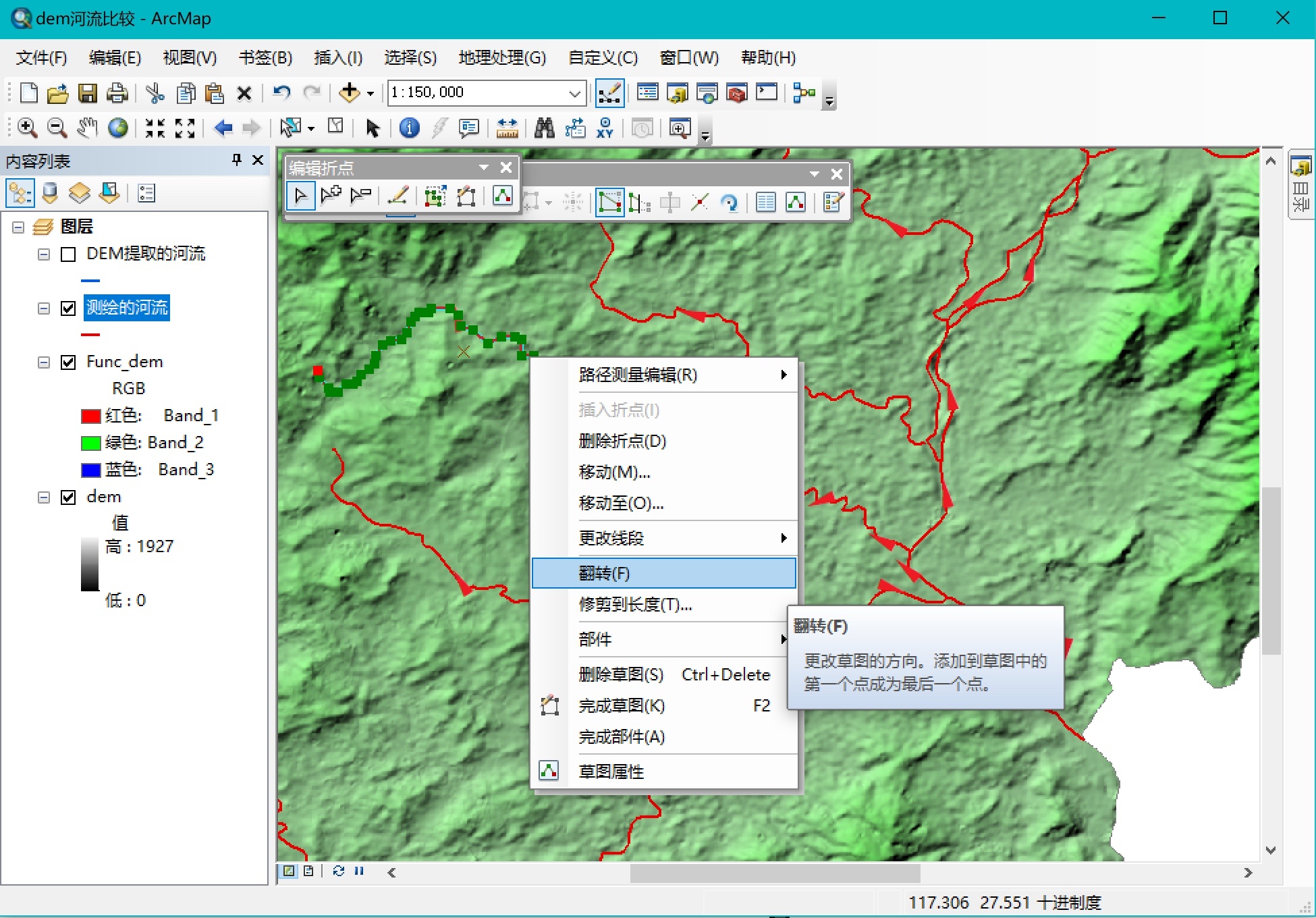Open the 地理处理(G) menu
1316x918 pixels.
502,57
